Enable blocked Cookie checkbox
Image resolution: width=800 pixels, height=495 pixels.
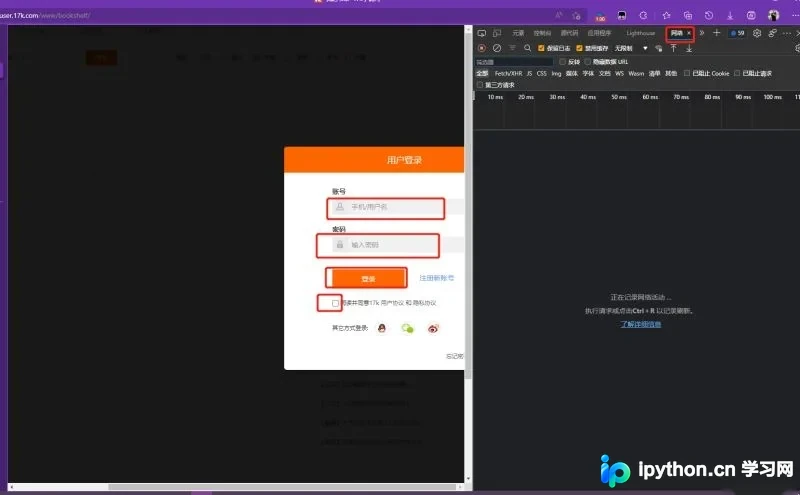[x=687, y=73]
